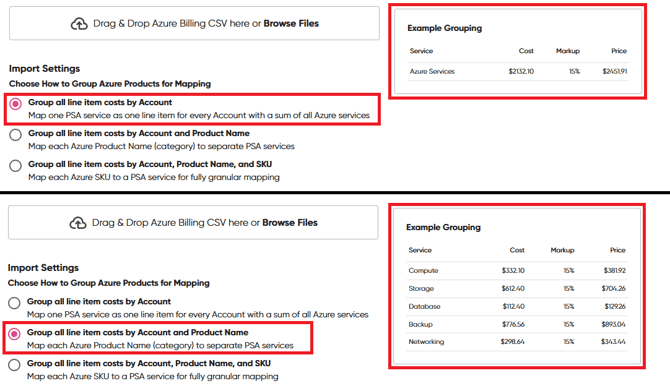Click the 'Price' header above $381.92
Image resolution: width=670 pixels, height=386 pixels.
pos(617,250)
